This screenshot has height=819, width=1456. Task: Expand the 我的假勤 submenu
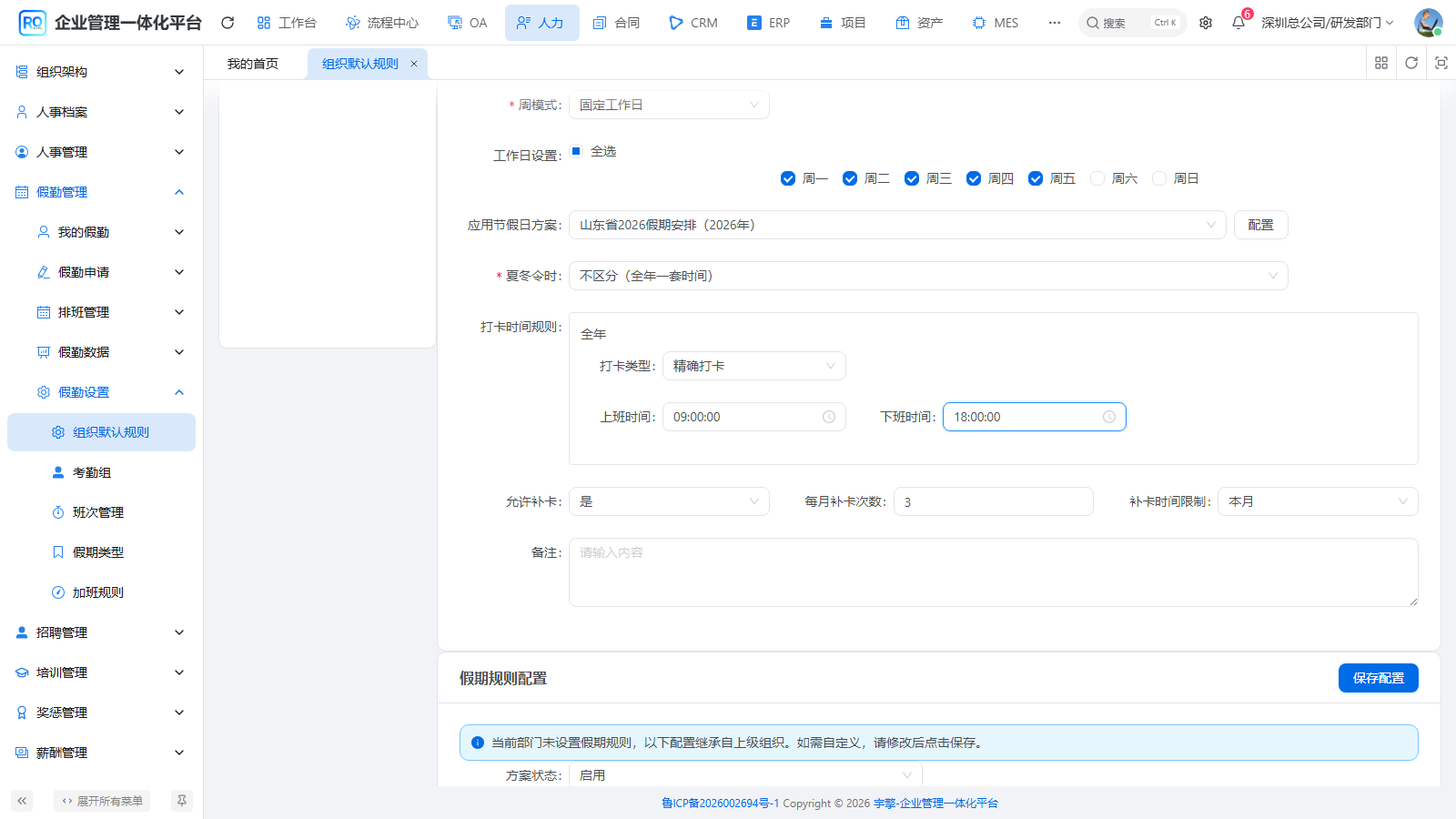coord(101,232)
